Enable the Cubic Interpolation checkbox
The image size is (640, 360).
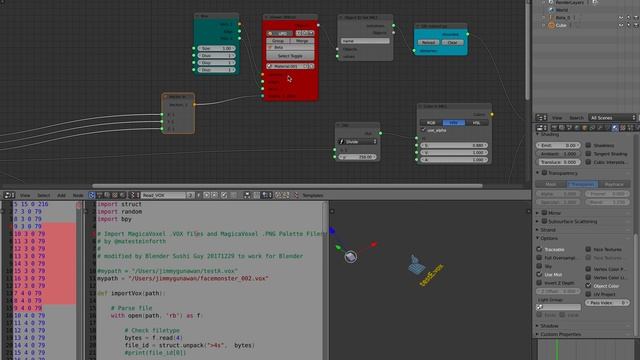pyautogui.click(x=588, y=162)
